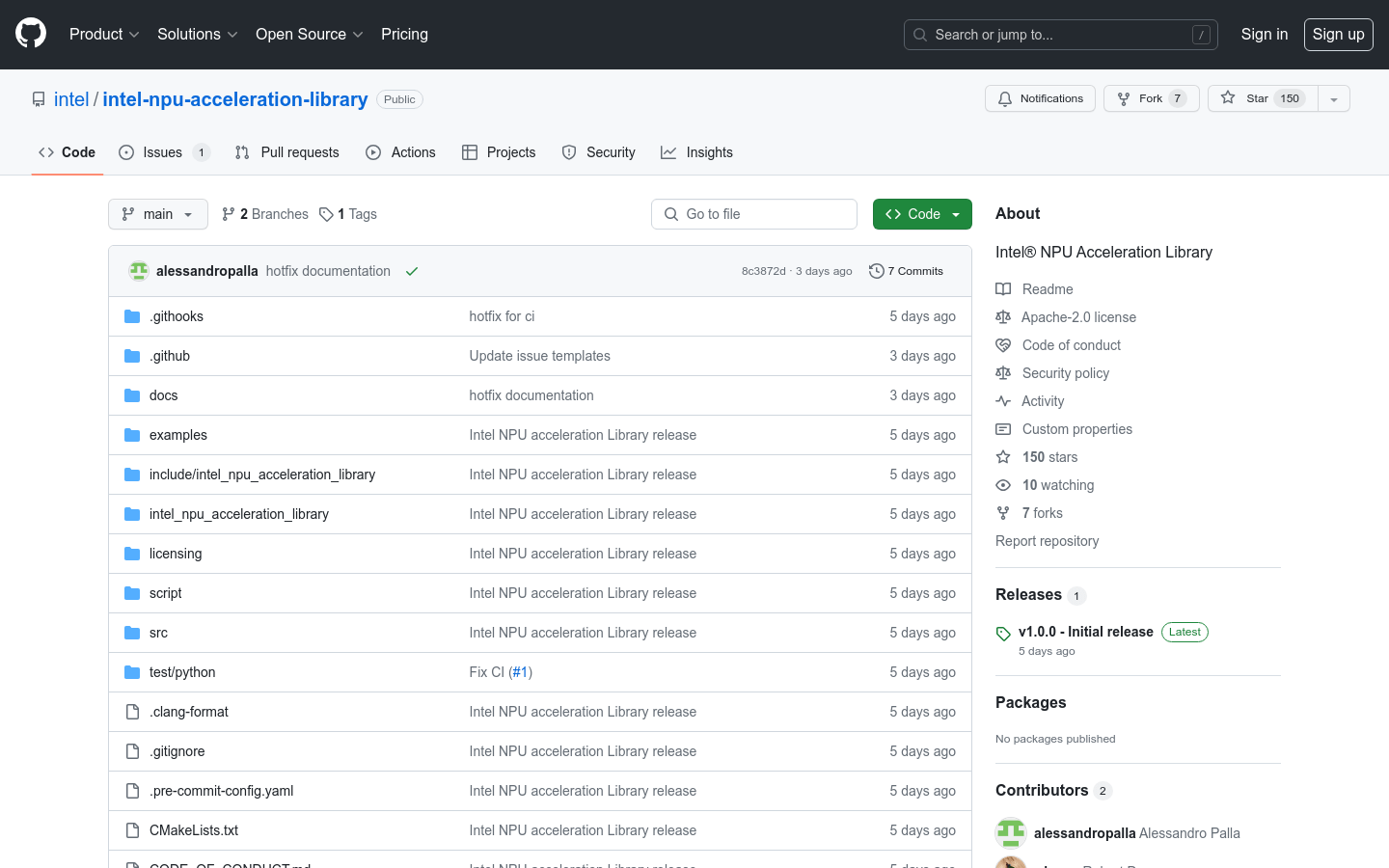This screenshot has height=868, width=1389.
Task: Open the include/intel_npu_acceleration_library folder
Action: 262,475
